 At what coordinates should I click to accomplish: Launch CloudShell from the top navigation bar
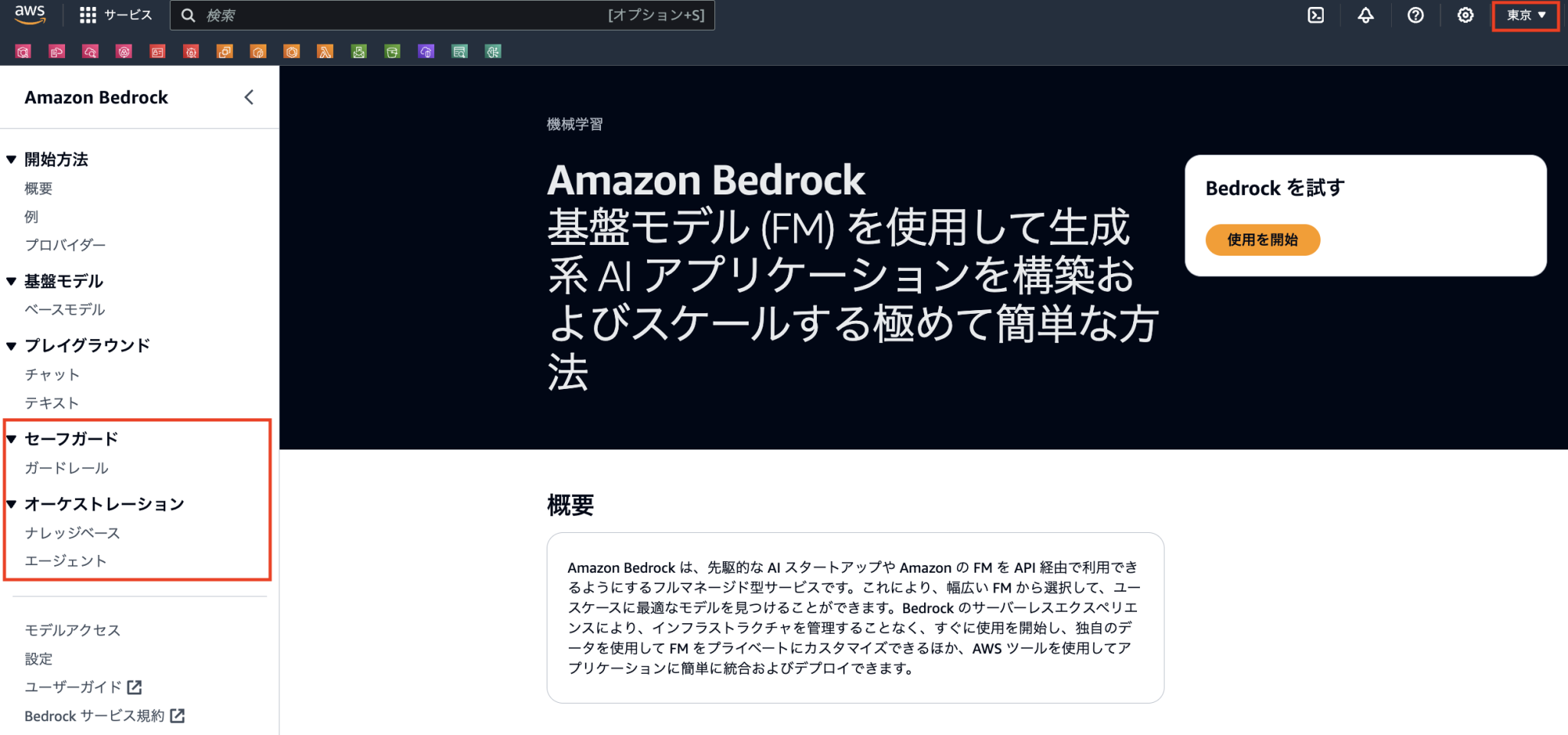(x=1316, y=15)
